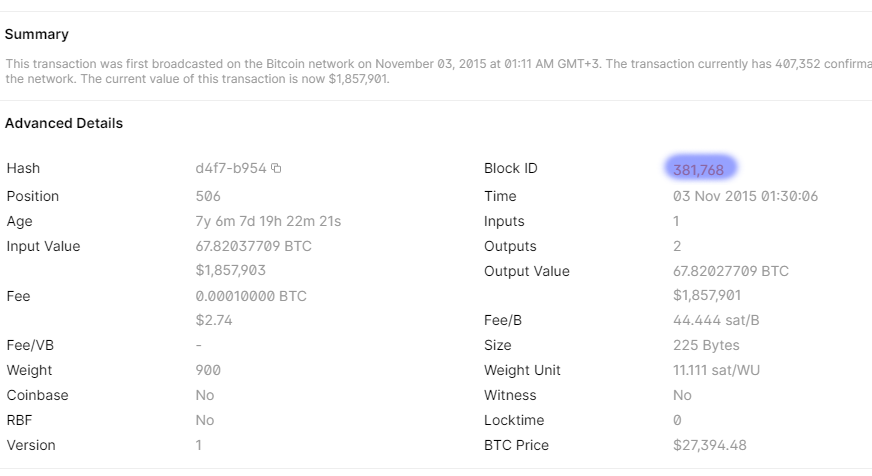Click the Advanced Details heading
872x476 pixels.
click(64, 123)
